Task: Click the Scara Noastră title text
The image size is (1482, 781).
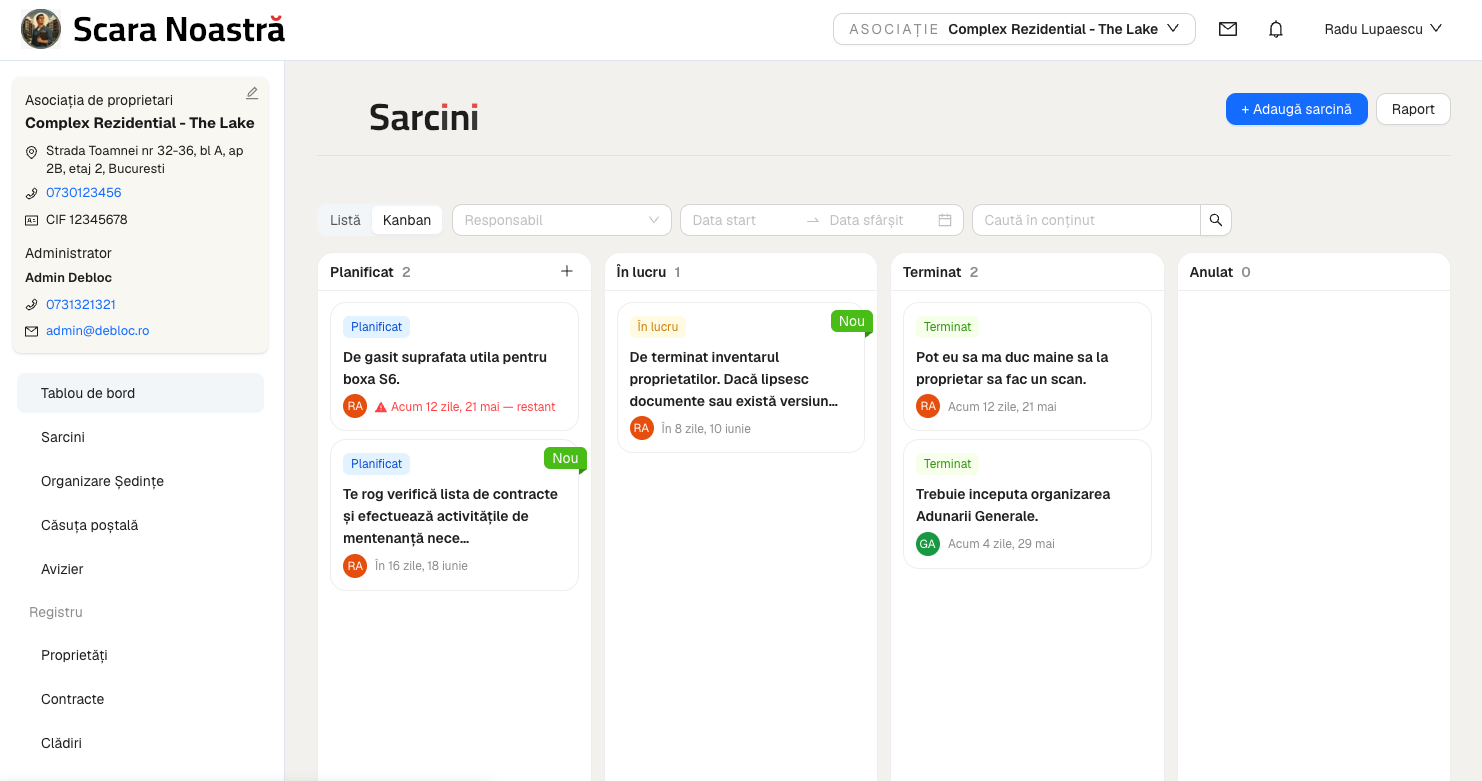Action: point(179,29)
